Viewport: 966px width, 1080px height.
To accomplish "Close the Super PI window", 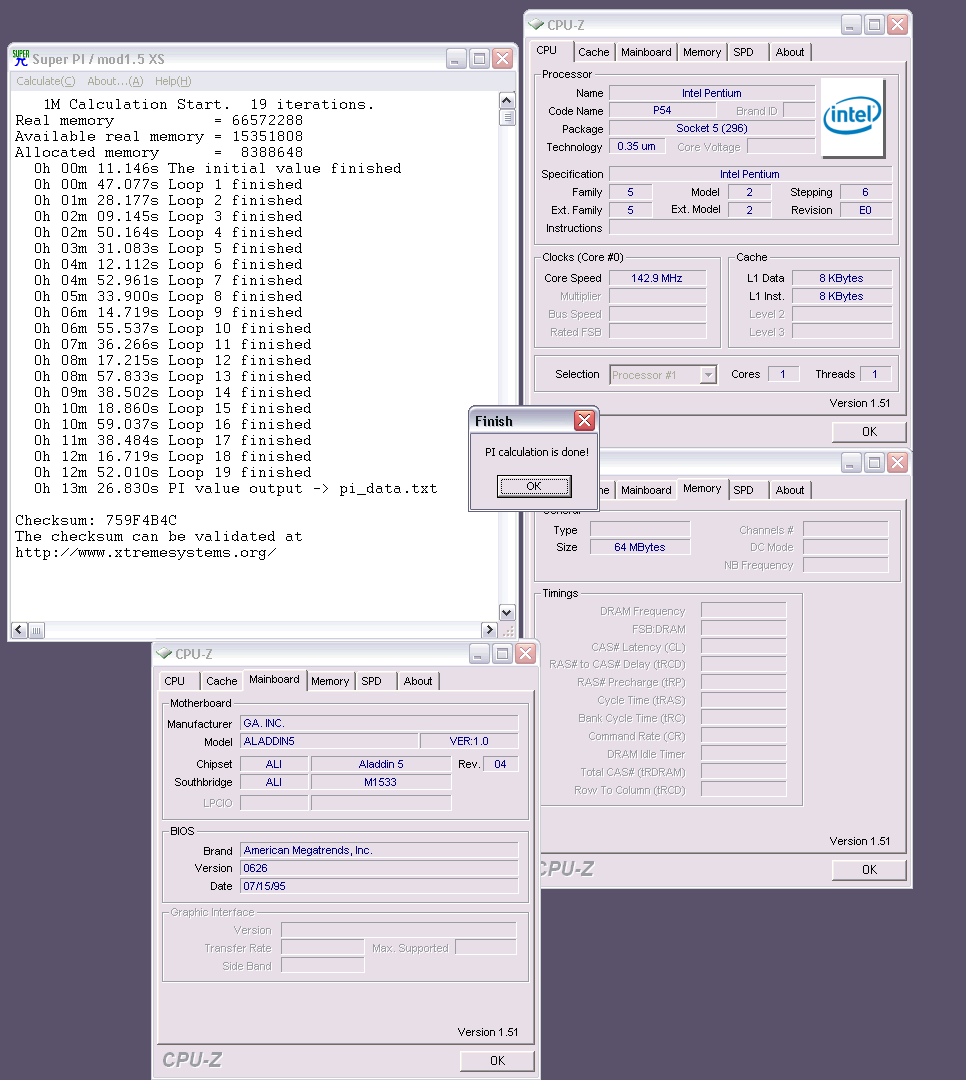I will click(x=503, y=59).
